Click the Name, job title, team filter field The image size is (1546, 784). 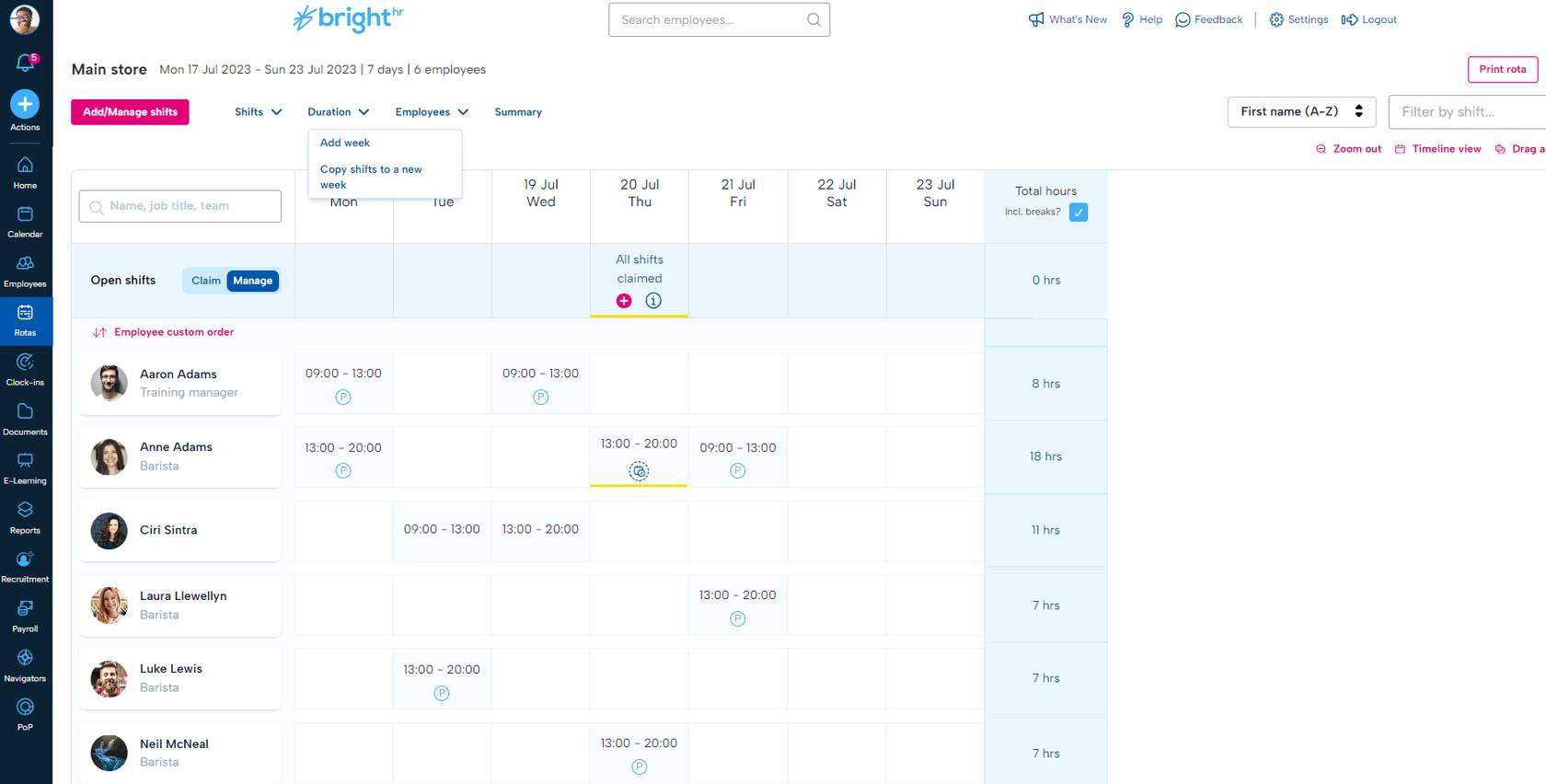pyautogui.click(x=180, y=206)
